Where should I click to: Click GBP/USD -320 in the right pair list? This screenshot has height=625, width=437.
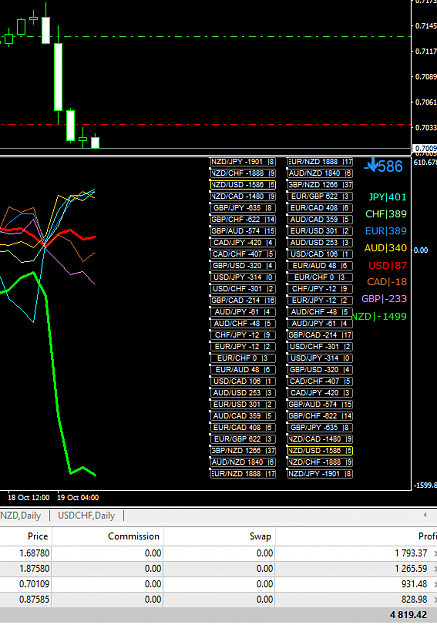tap(320, 370)
